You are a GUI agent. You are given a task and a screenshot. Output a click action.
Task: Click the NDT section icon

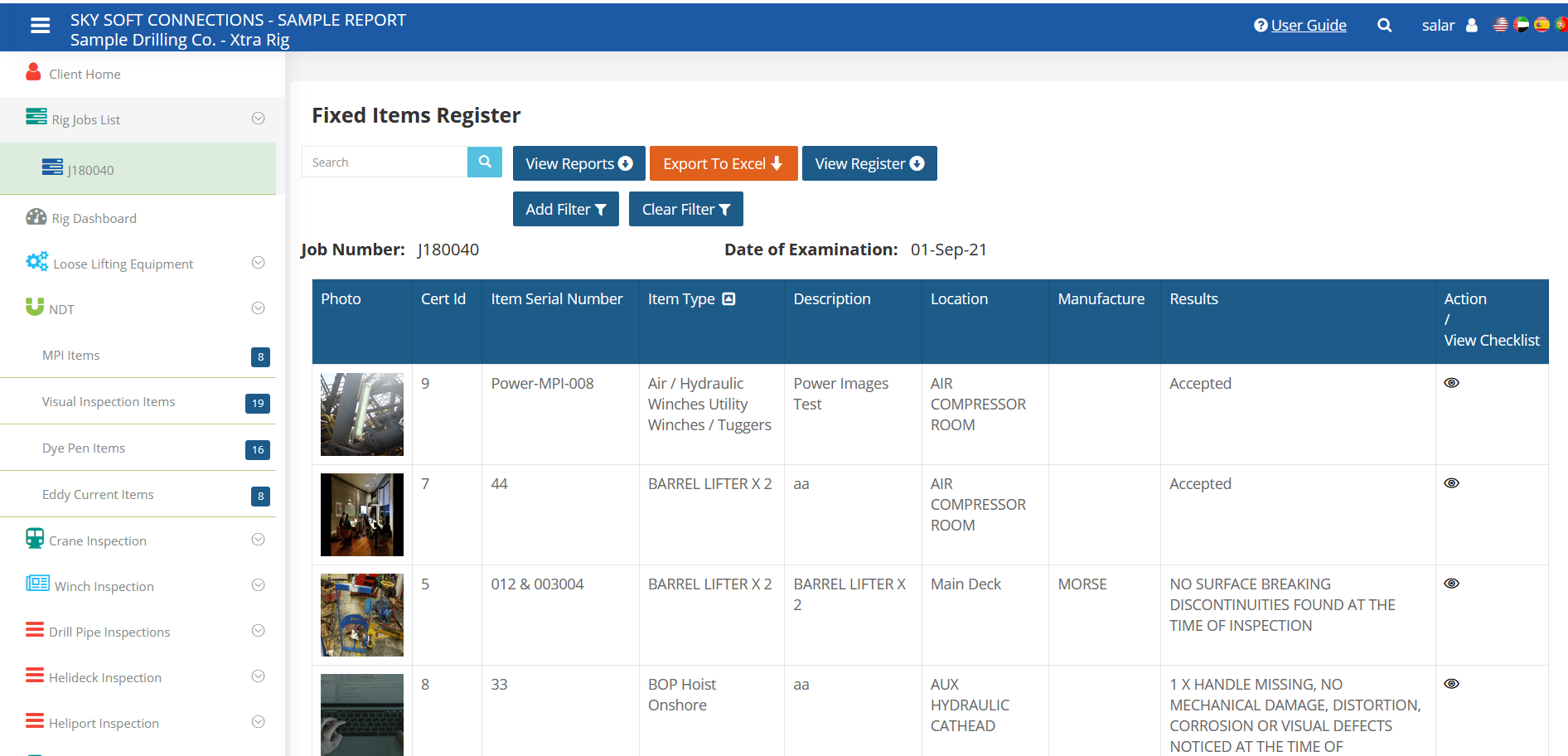(36, 308)
